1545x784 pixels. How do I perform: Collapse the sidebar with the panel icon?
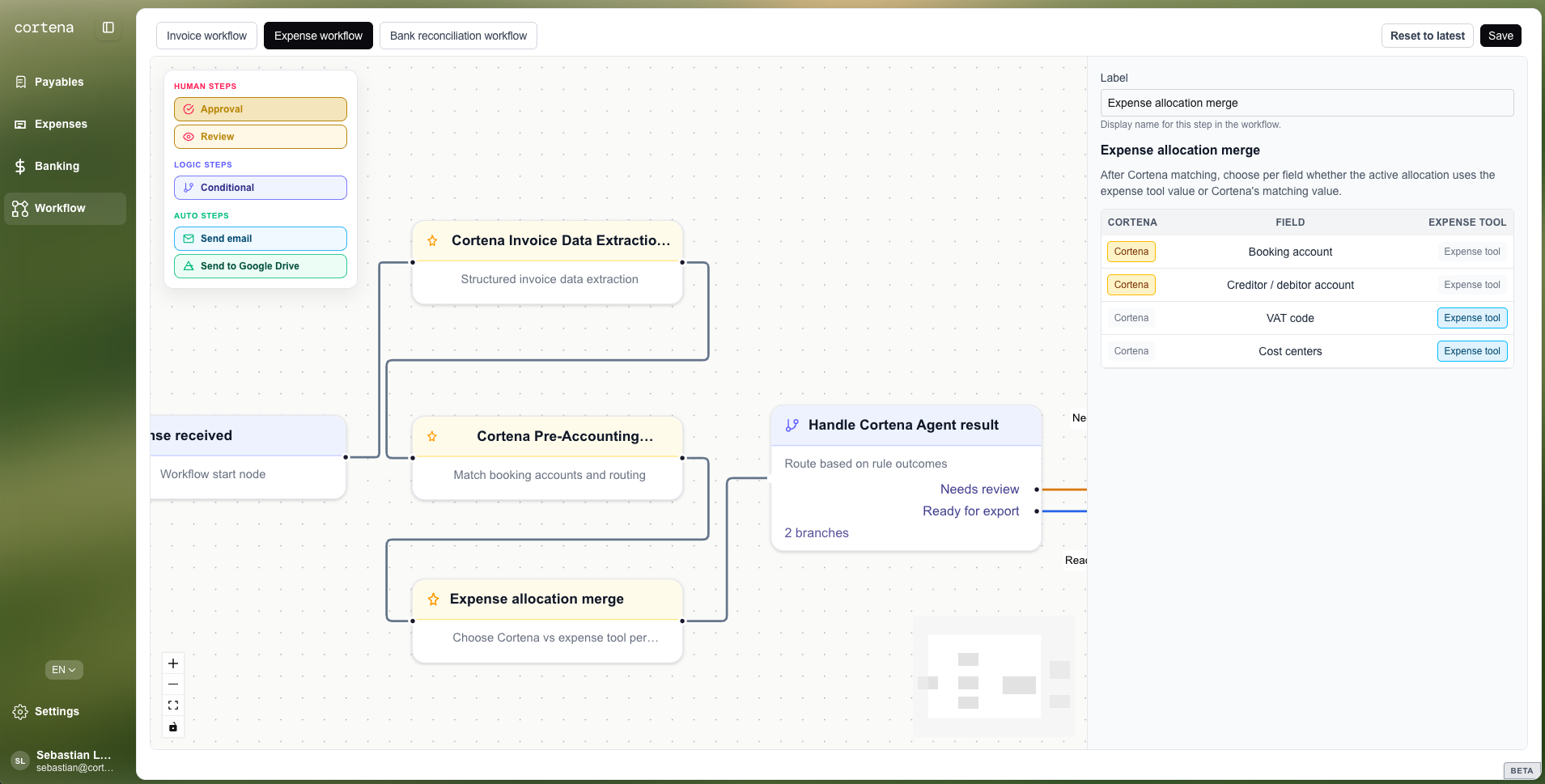click(x=108, y=28)
